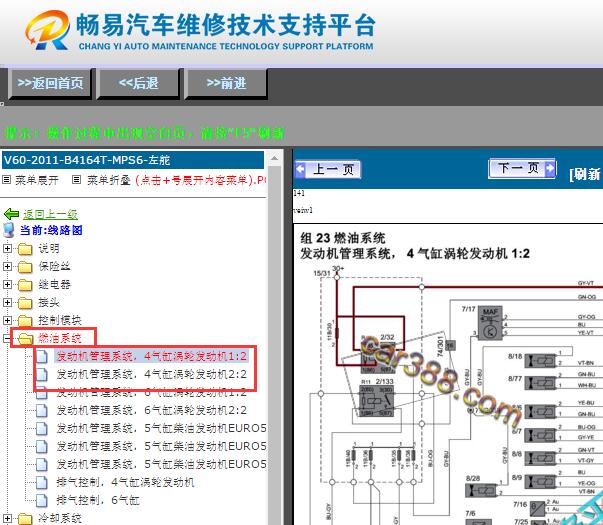Select the 燃油系统 tree label
603x525 pixels.
click(x=60, y=338)
